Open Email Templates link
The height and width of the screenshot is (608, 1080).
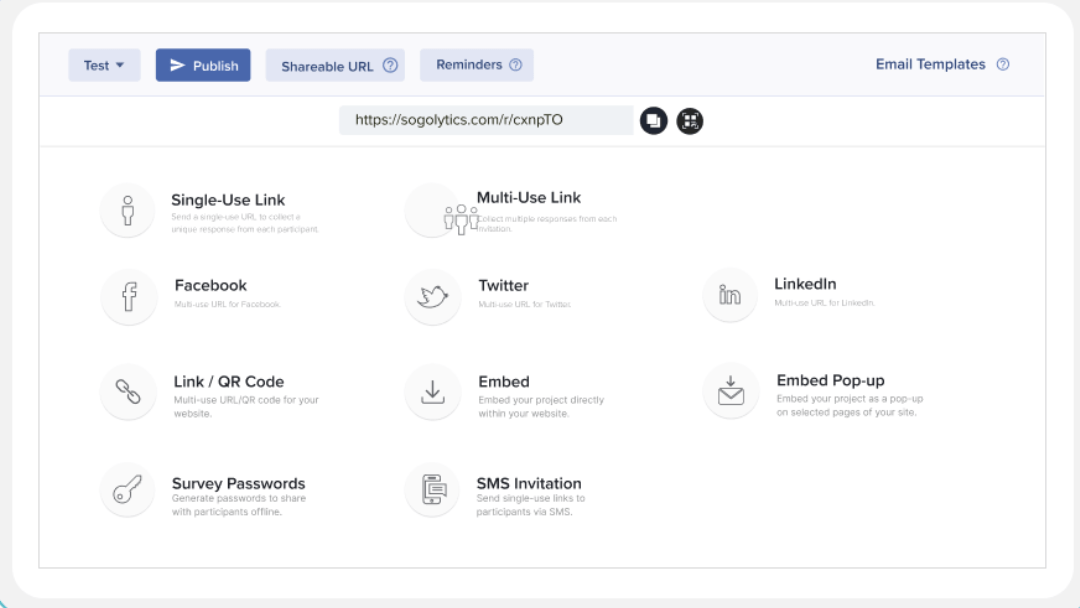coord(931,64)
